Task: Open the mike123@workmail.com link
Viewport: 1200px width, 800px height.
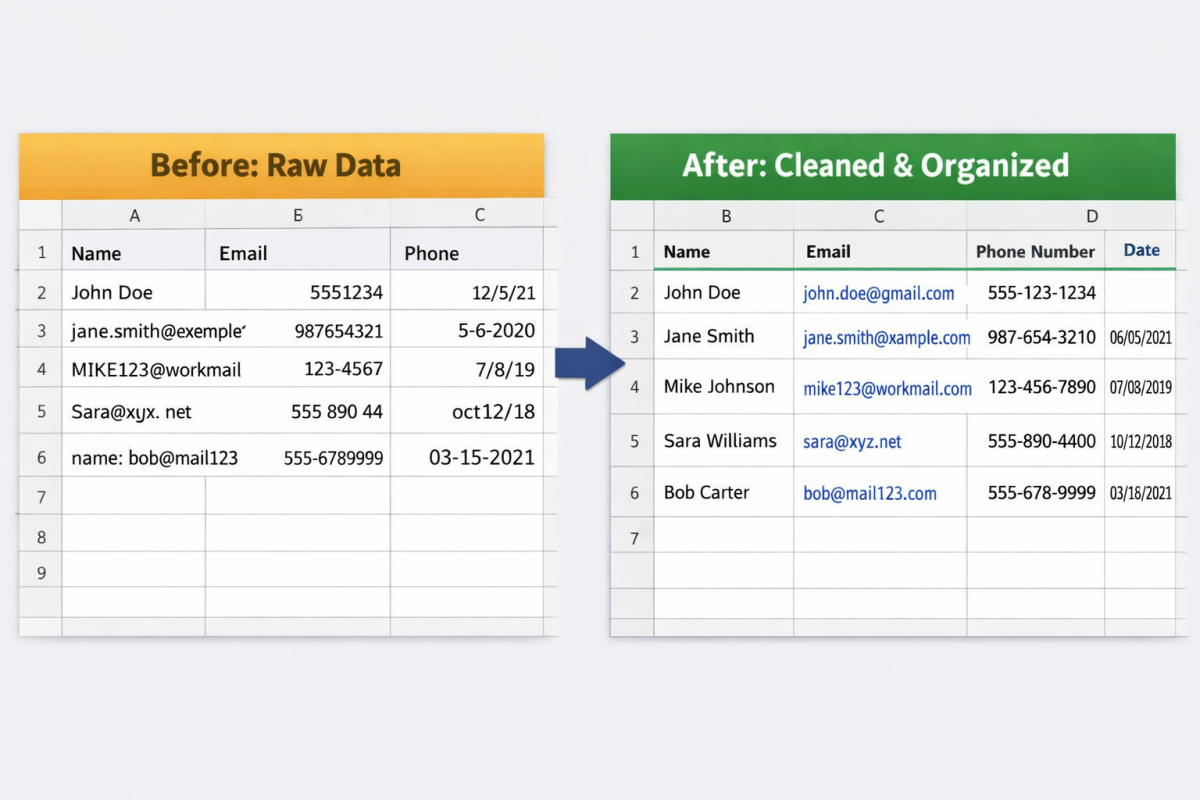Action: 887,389
